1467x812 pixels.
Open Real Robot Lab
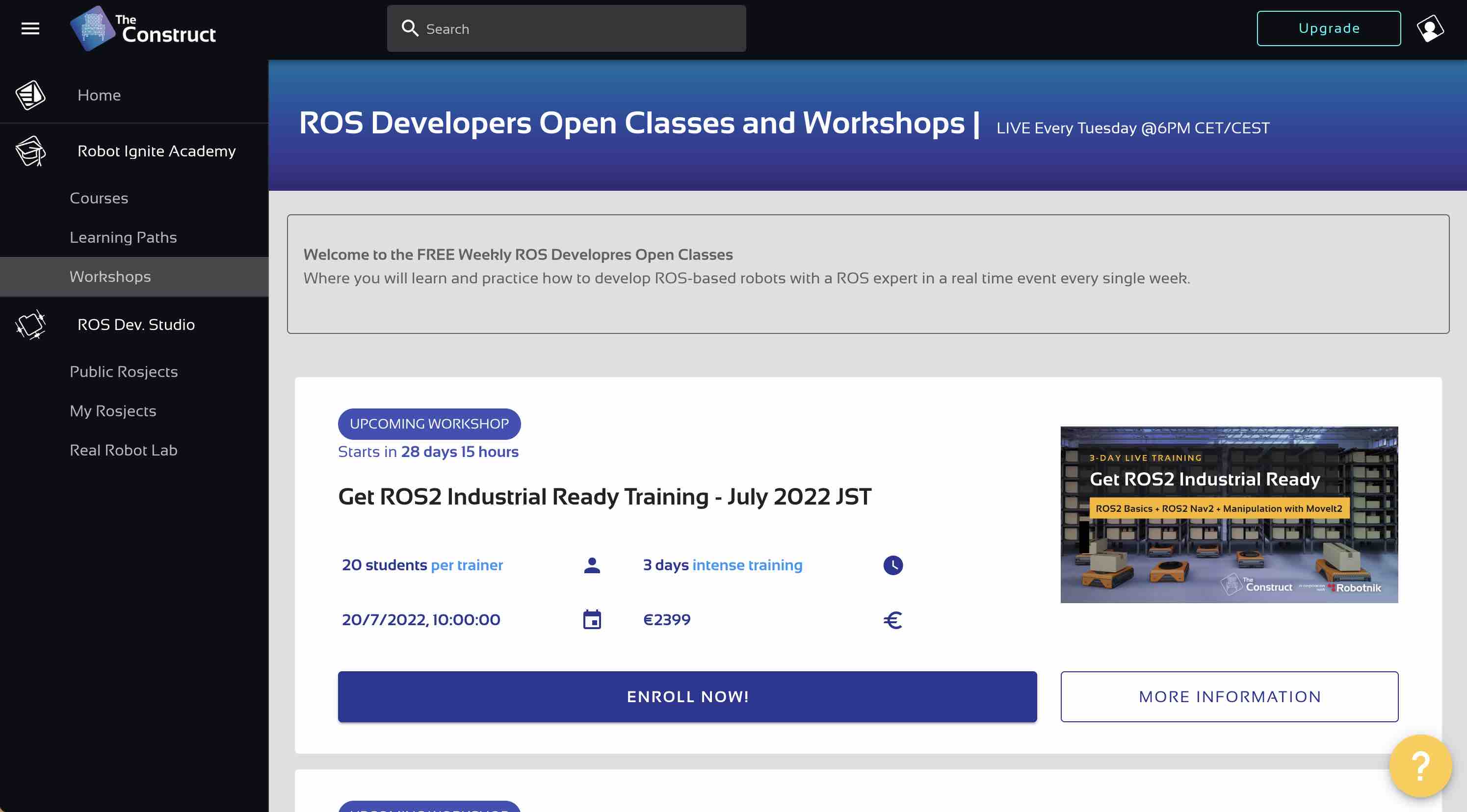[134, 450]
